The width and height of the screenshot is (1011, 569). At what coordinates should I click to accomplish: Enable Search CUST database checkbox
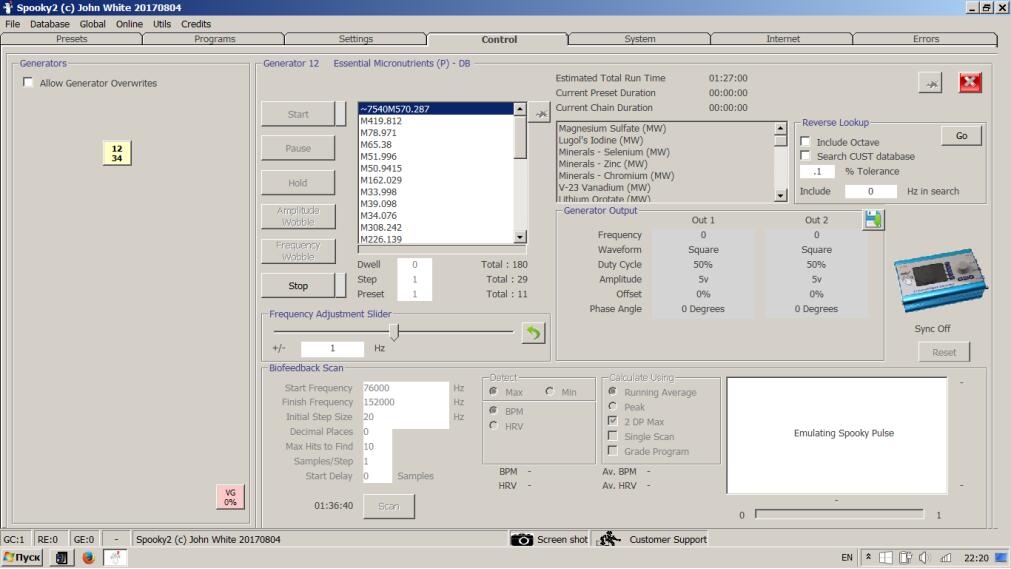pos(805,156)
